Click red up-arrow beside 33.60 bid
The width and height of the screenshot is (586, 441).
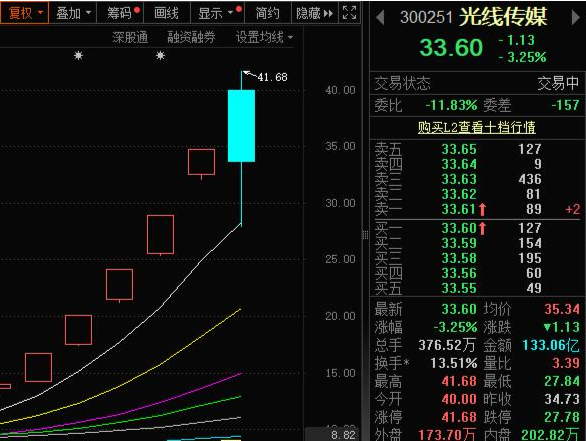coord(482,228)
